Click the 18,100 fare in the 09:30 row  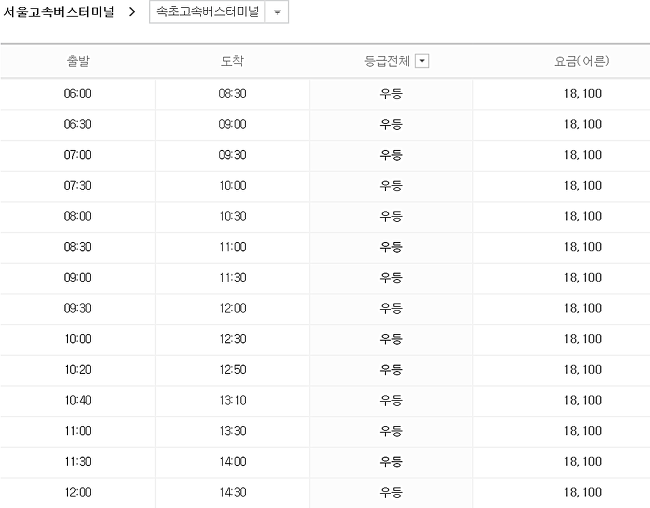582,308
